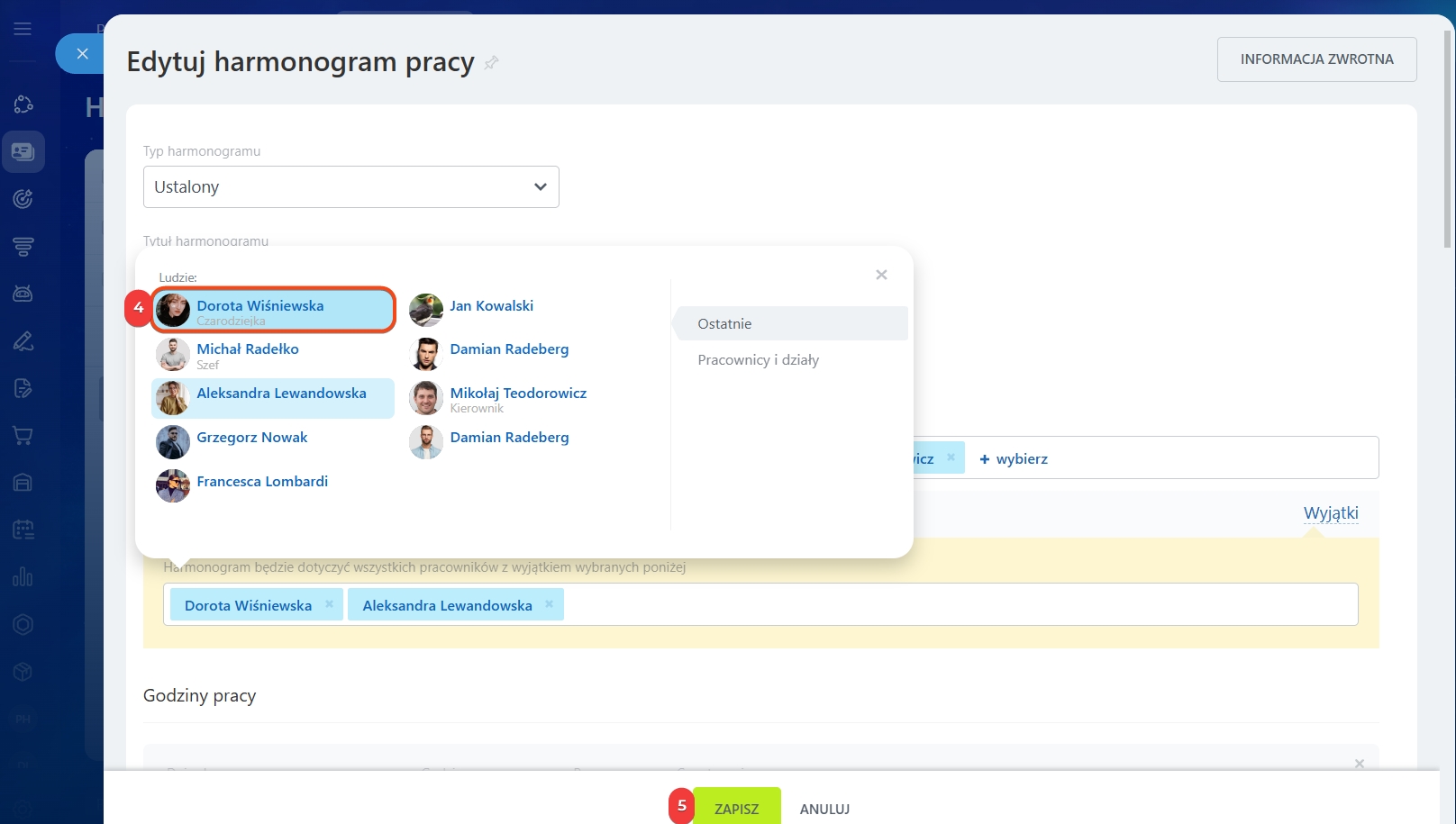Open the document edit icon in the sidebar
This screenshot has width=1456, height=824.
[23, 388]
